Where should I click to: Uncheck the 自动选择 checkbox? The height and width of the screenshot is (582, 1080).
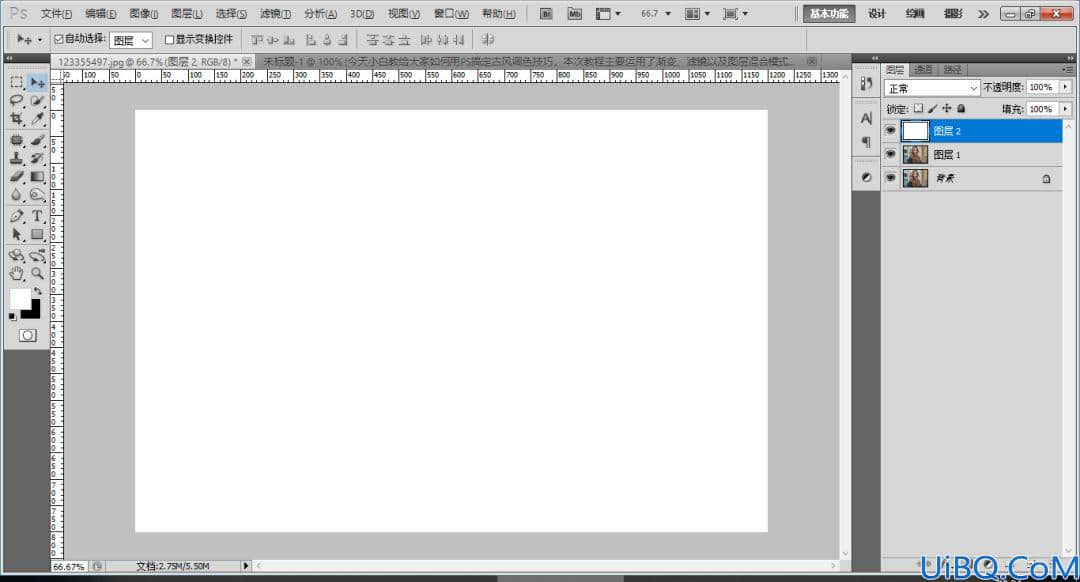coord(59,39)
